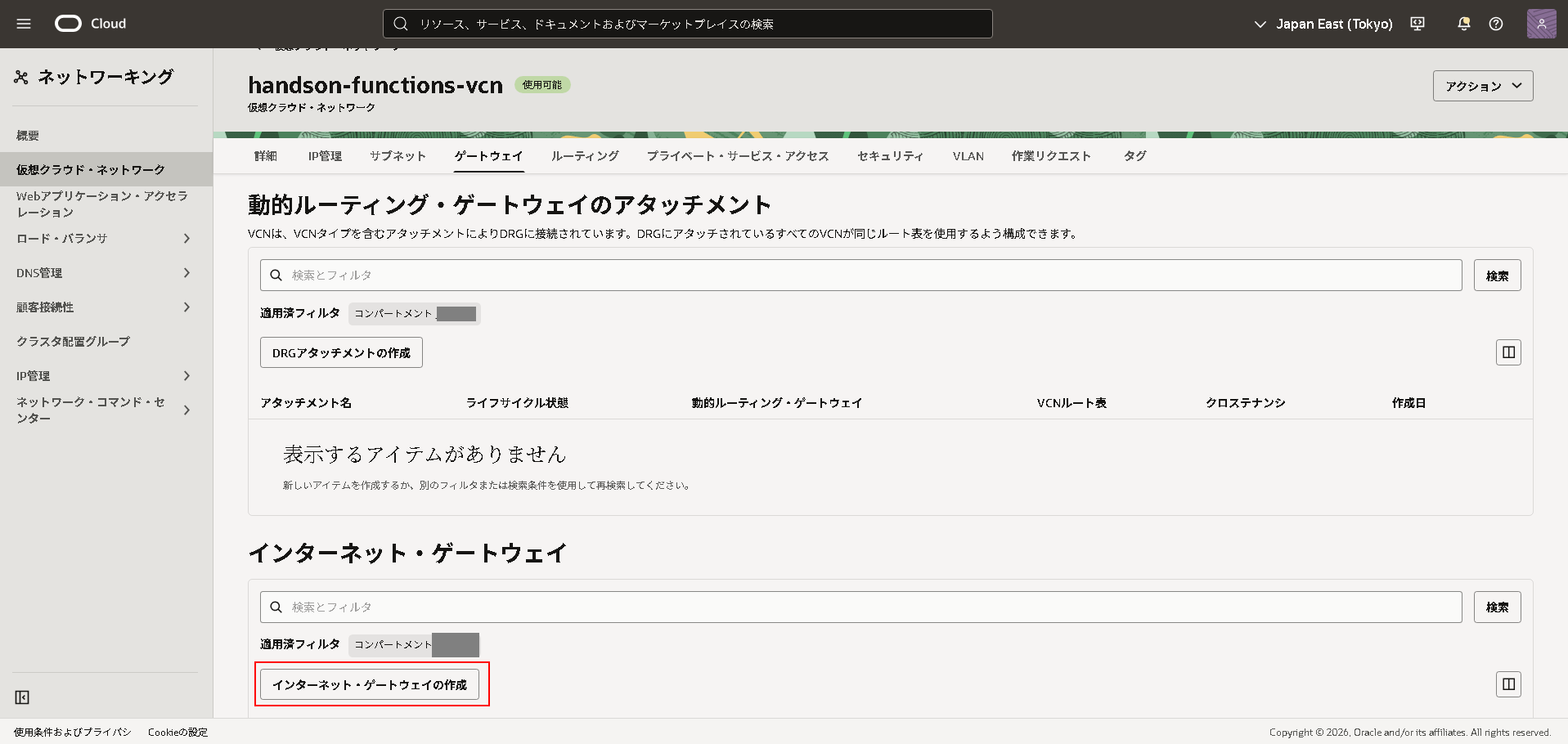
Task: Click the DRG section コンパートメント filter chip
Action: pos(415,313)
